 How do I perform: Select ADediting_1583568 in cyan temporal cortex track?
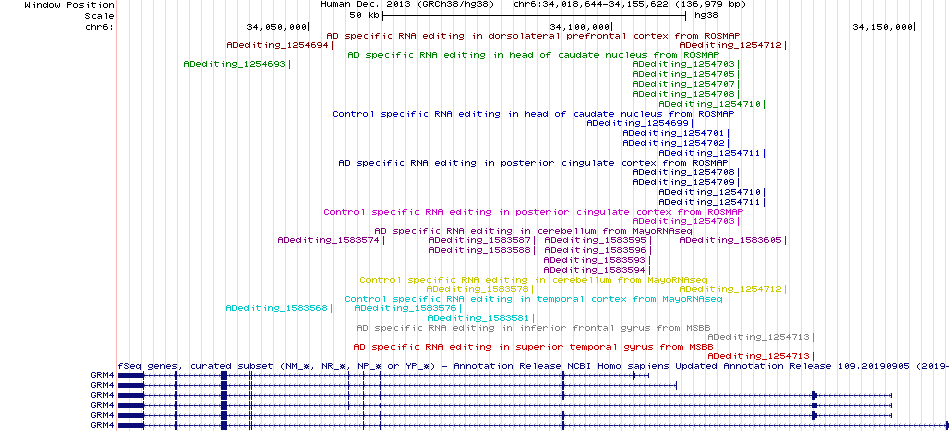(279, 309)
